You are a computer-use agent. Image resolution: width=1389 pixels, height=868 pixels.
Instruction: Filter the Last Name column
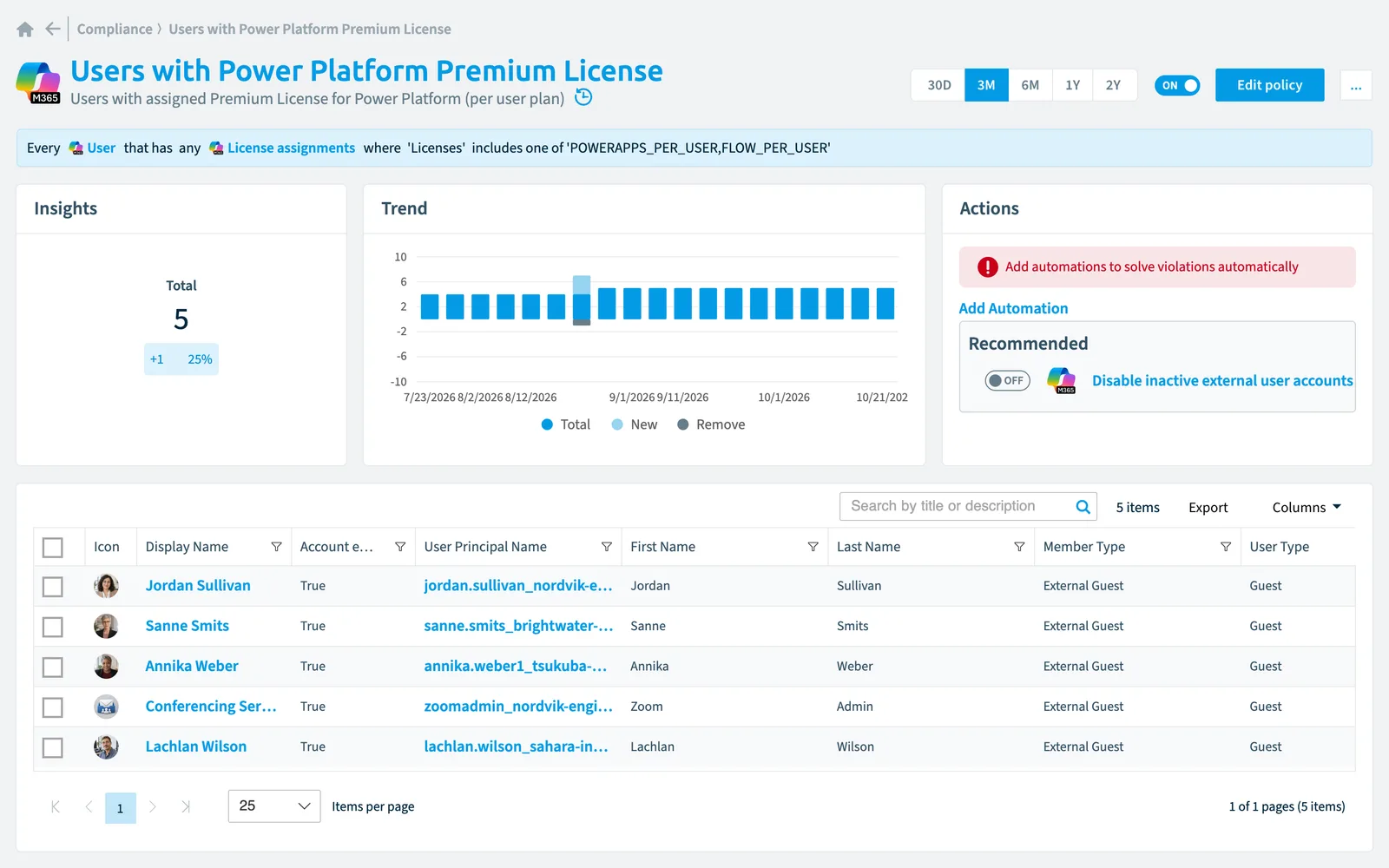(x=1019, y=547)
